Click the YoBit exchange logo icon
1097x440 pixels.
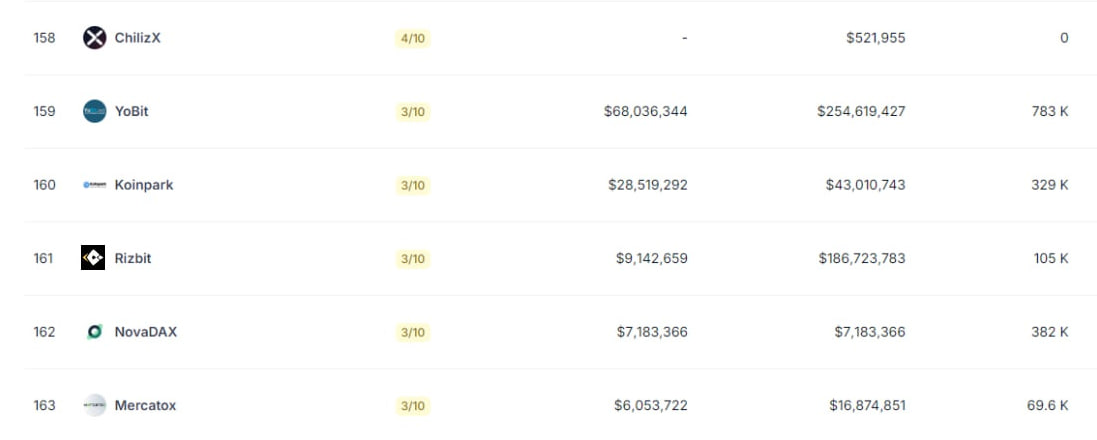click(x=94, y=111)
